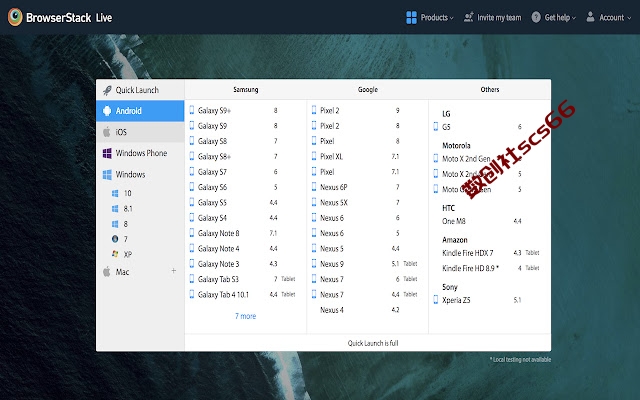
Task: Select the iOS platform tab
Action: pyautogui.click(x=140, y=132)
